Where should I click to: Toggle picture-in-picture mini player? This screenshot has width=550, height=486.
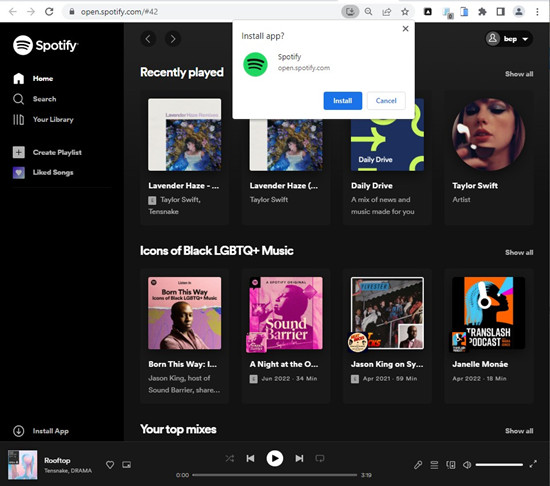(x=126, y=465)
